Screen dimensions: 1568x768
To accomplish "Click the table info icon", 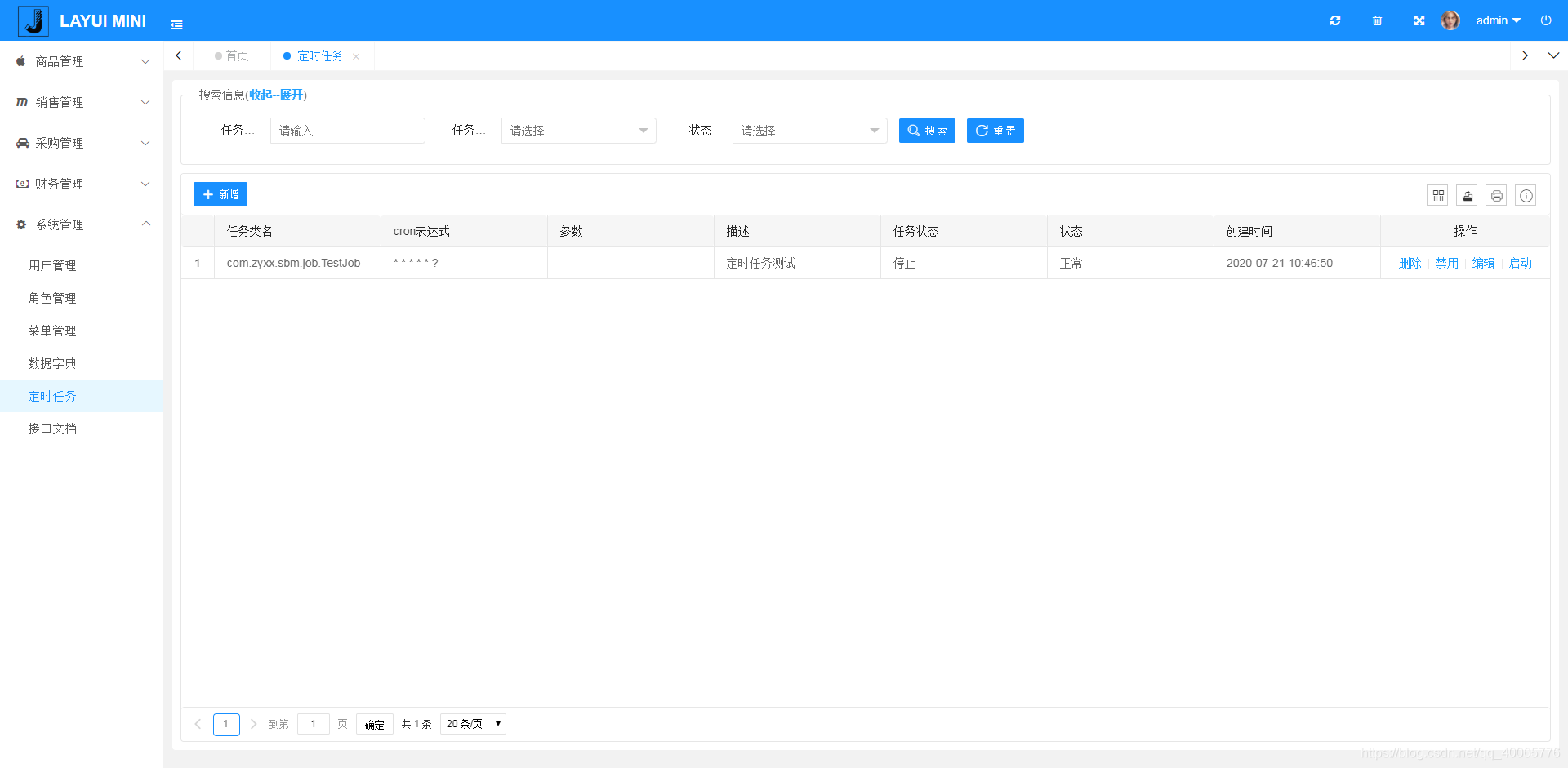I will click(1526, 194).
